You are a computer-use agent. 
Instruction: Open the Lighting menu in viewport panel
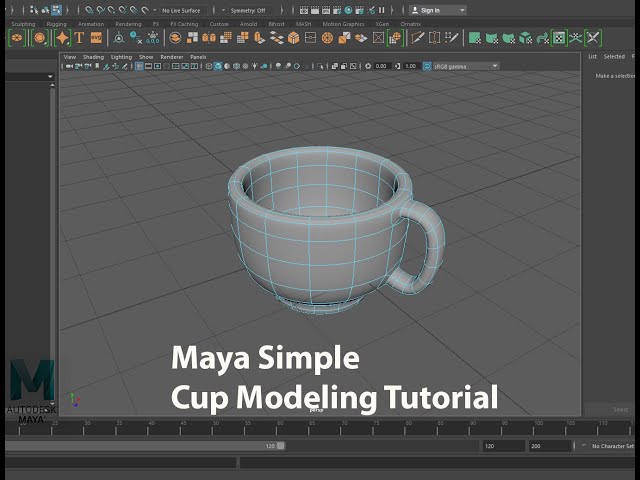coord(121,57)
